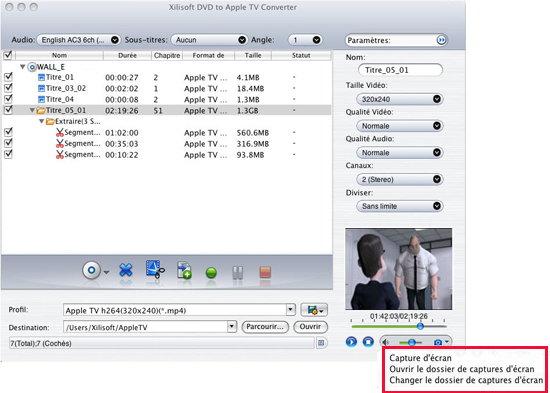
Task: Sort list by Statut column header
Action: 301,55
